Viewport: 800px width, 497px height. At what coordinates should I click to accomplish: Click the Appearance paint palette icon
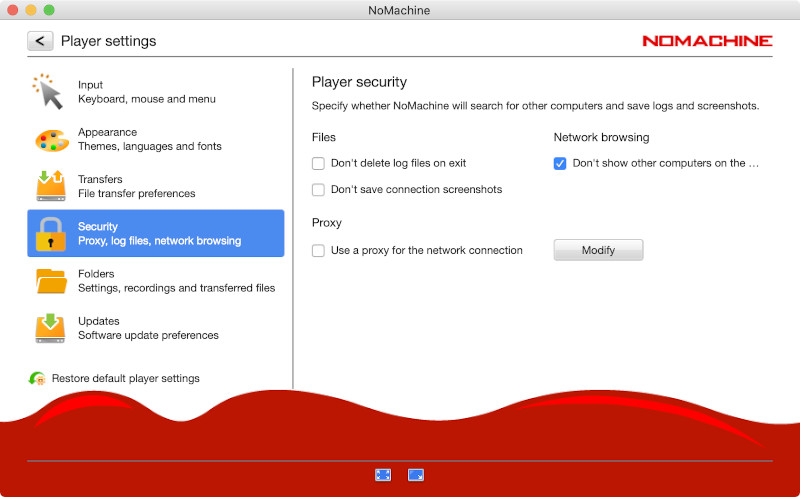pos(51,140)
